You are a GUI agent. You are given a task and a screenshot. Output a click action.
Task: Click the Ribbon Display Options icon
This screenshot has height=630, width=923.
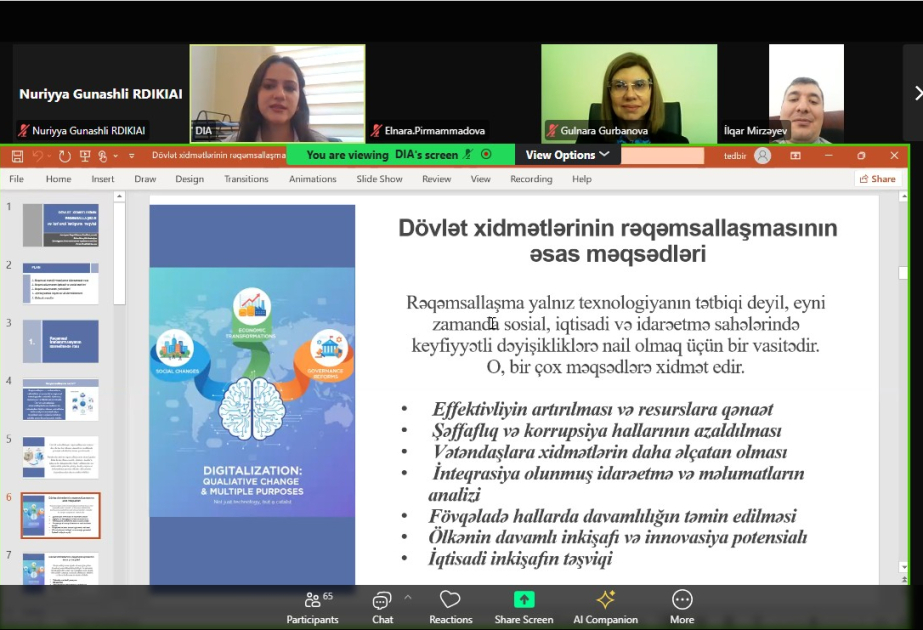[x=795, y=155]
